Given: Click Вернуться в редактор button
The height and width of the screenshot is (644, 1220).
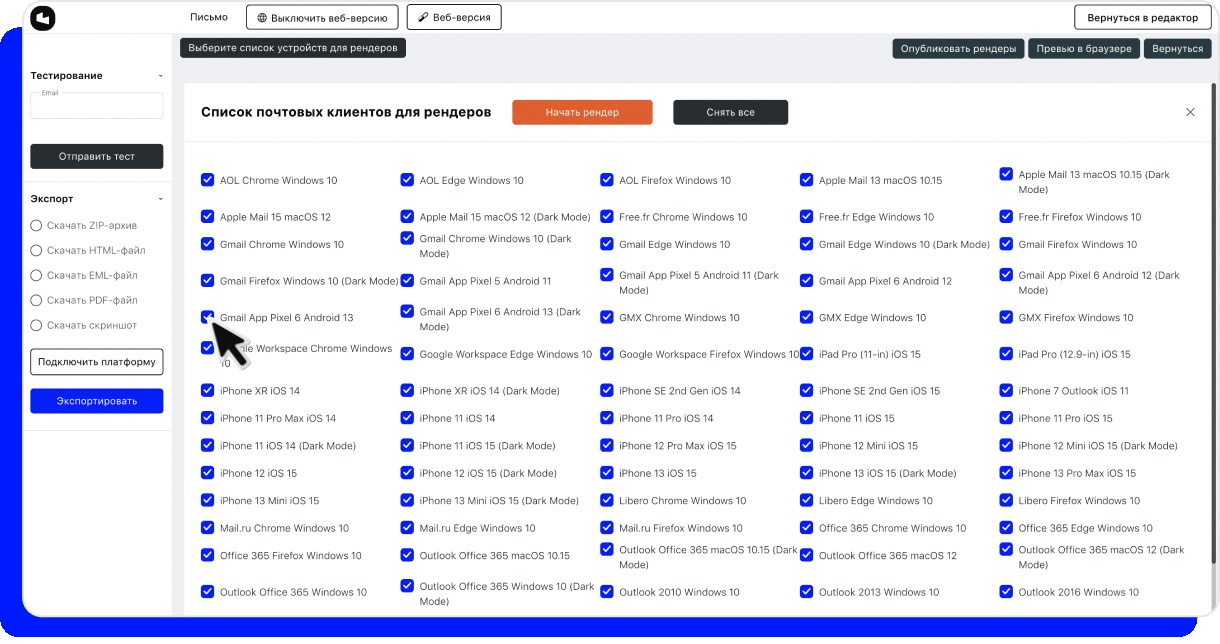Looking at the screenshot, I should click(1142, 17).
